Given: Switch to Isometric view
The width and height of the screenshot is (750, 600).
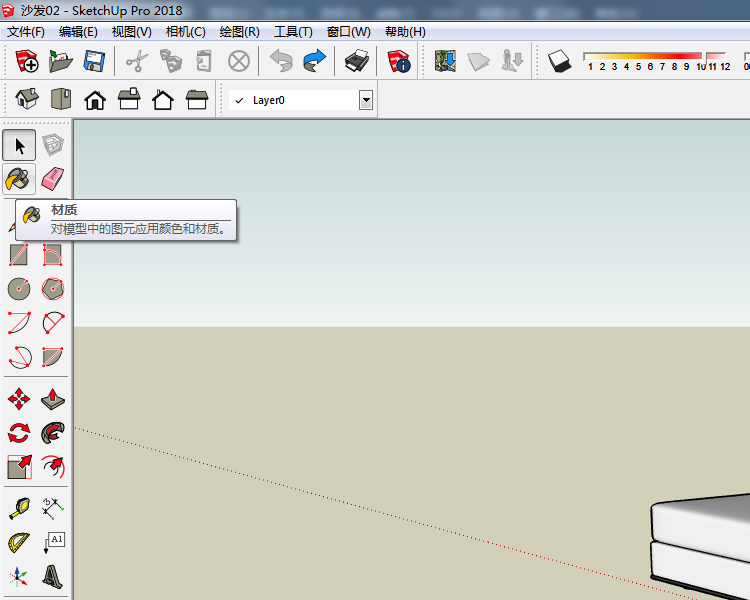Looking at the screenshot, I should [28, 100].
